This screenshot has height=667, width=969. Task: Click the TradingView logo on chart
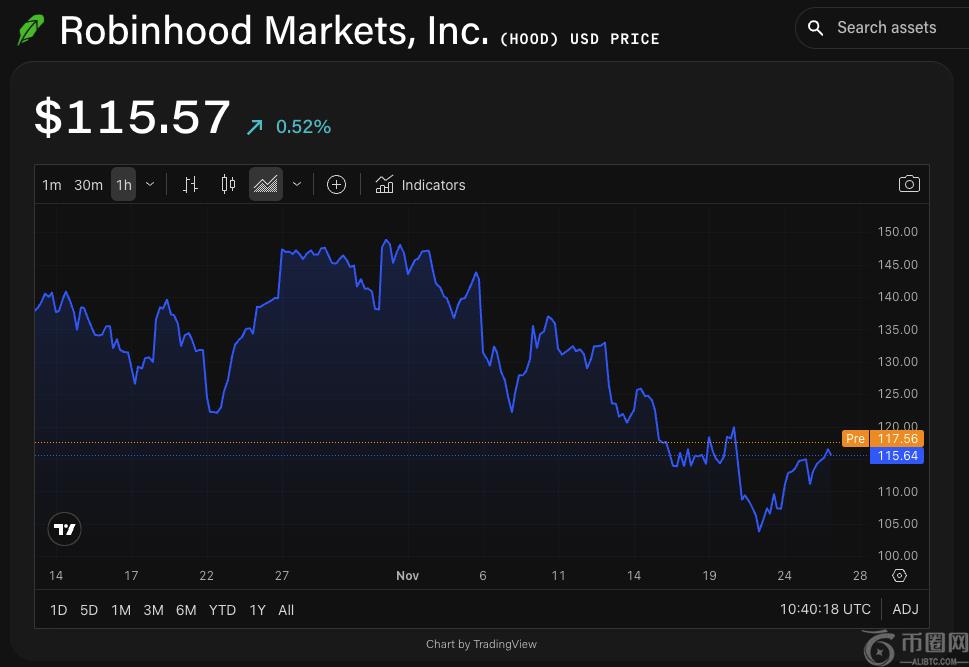coord(65,529)
